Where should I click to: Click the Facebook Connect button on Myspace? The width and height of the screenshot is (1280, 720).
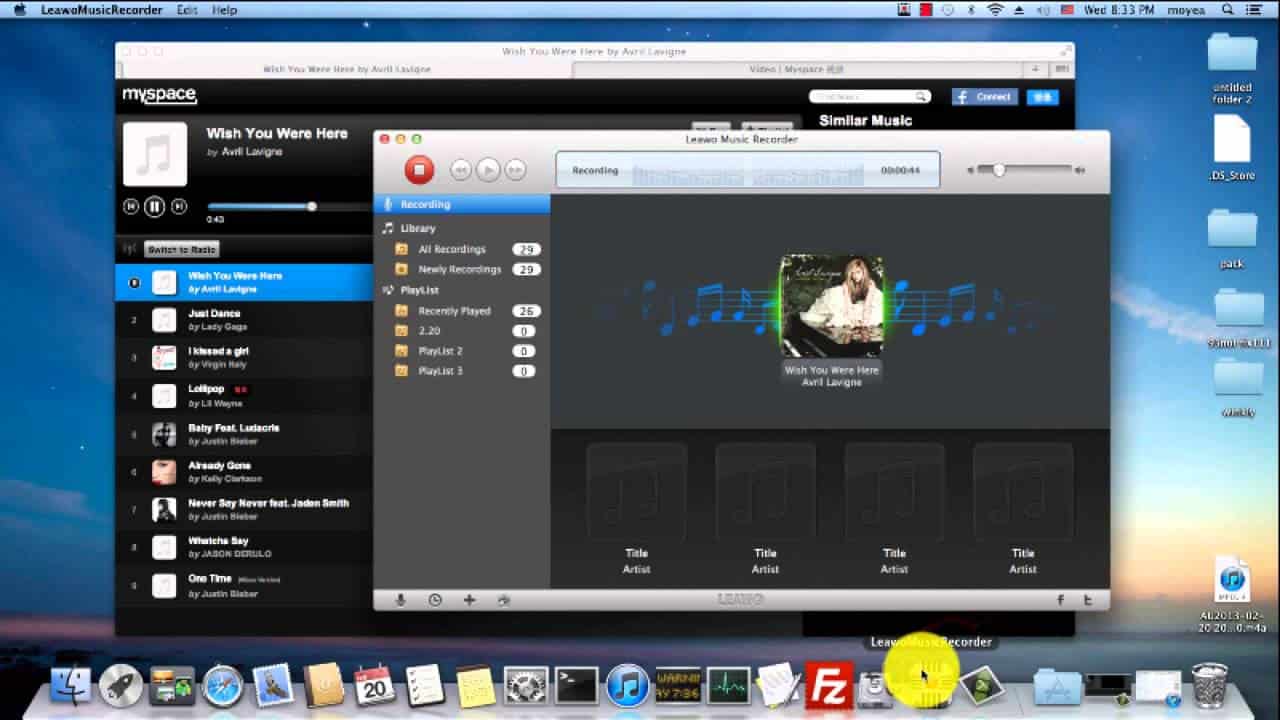pyautogui.click(x=984, y=97)
